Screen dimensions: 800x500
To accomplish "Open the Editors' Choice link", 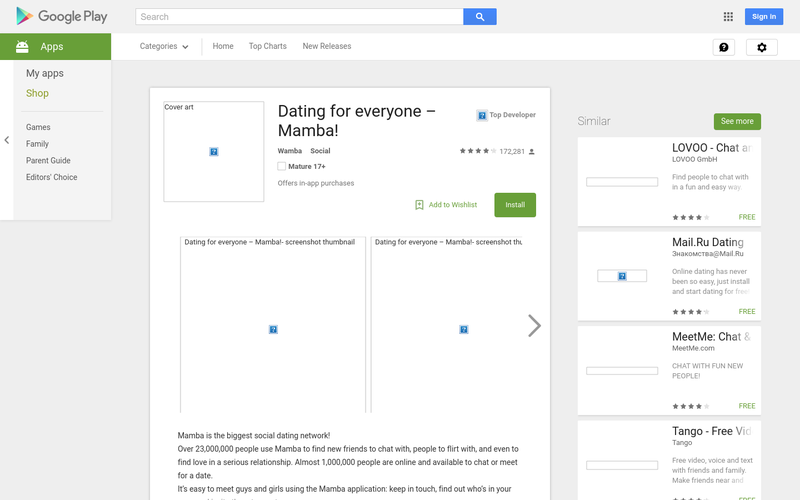I will click(x=52, y=177).
